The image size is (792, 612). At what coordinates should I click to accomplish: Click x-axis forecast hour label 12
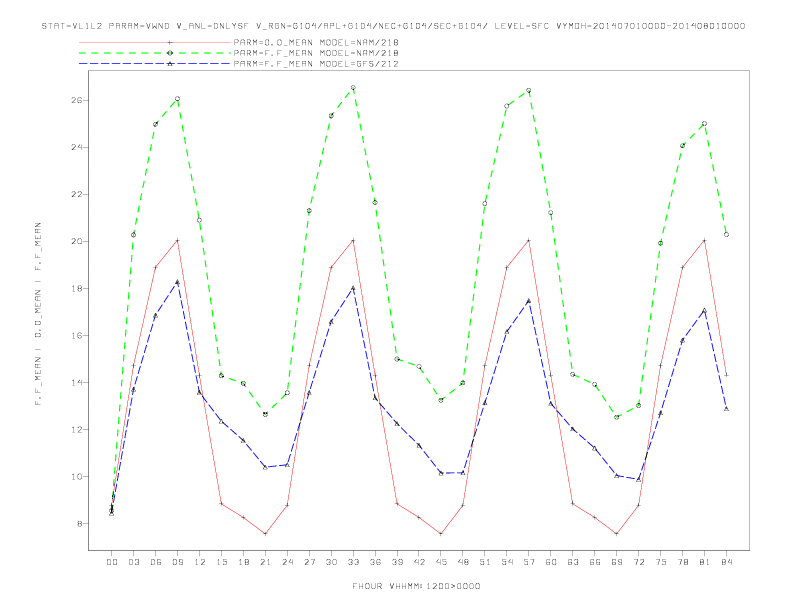[x=200, y=562]
